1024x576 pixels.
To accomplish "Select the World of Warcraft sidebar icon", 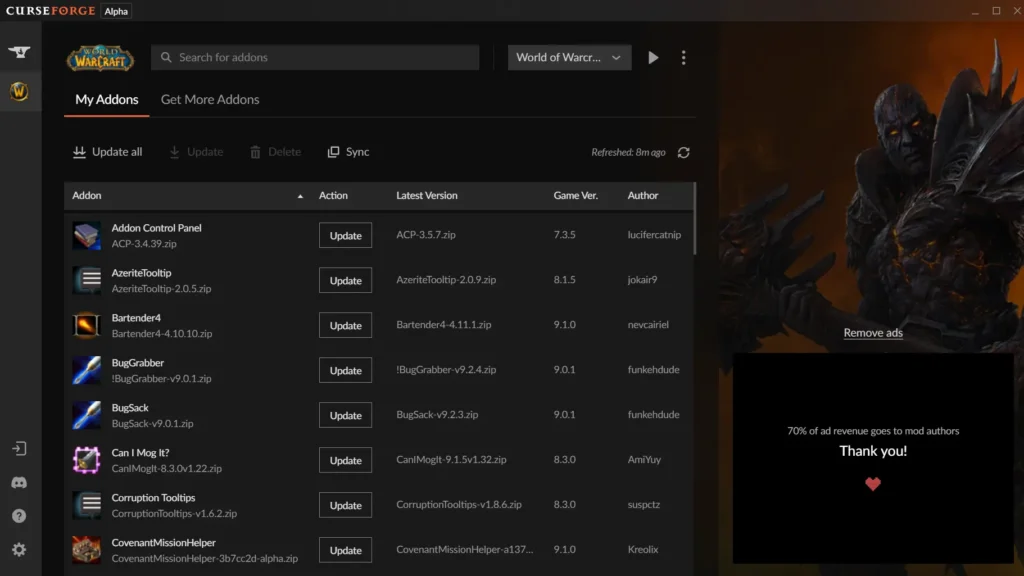I will (19, 92).
